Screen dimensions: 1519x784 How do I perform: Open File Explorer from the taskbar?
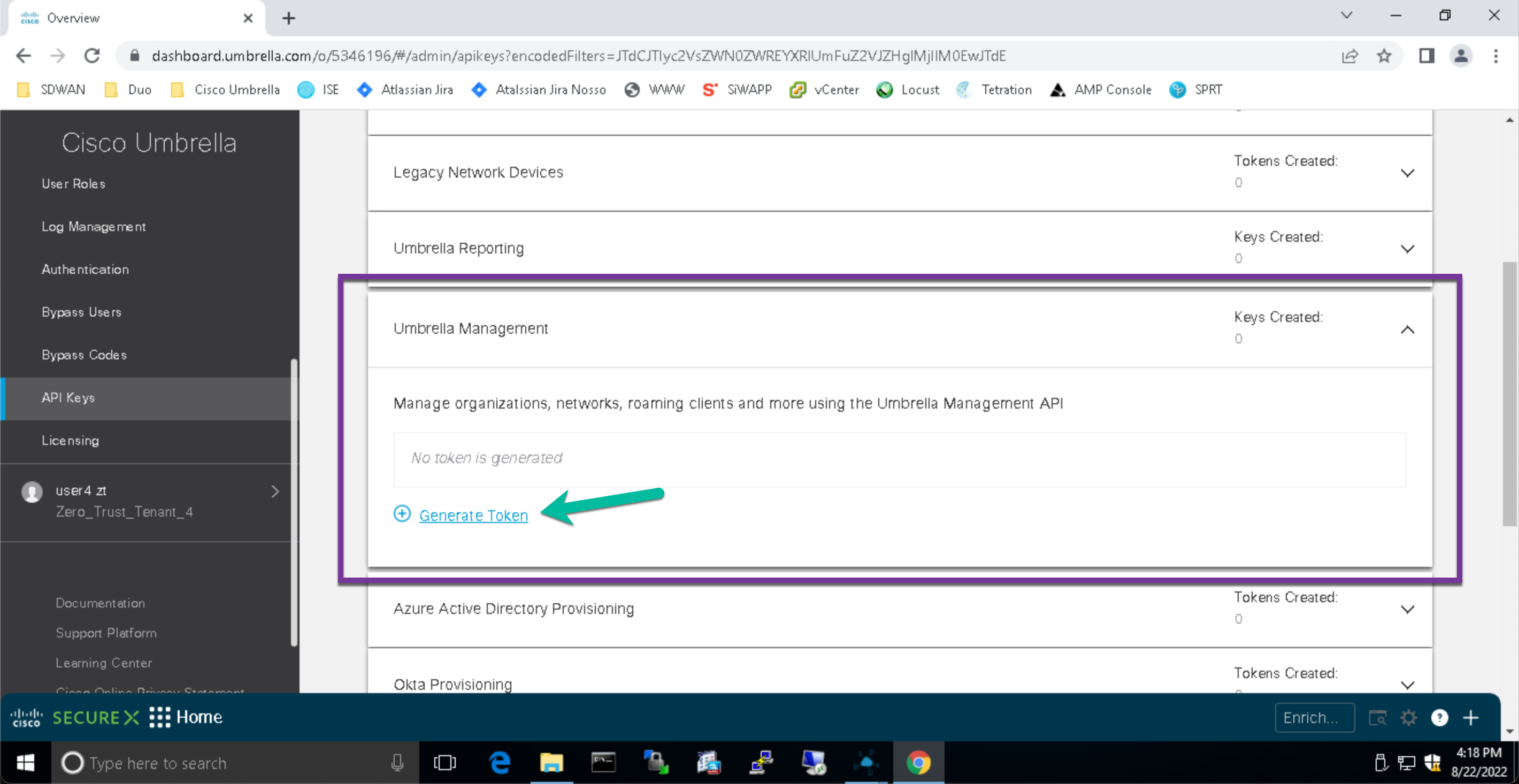click(x=551, y=762)
